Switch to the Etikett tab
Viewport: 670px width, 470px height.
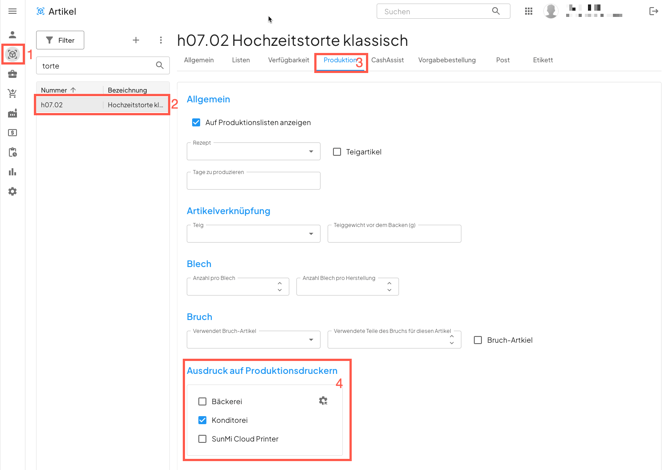point(543,60)
